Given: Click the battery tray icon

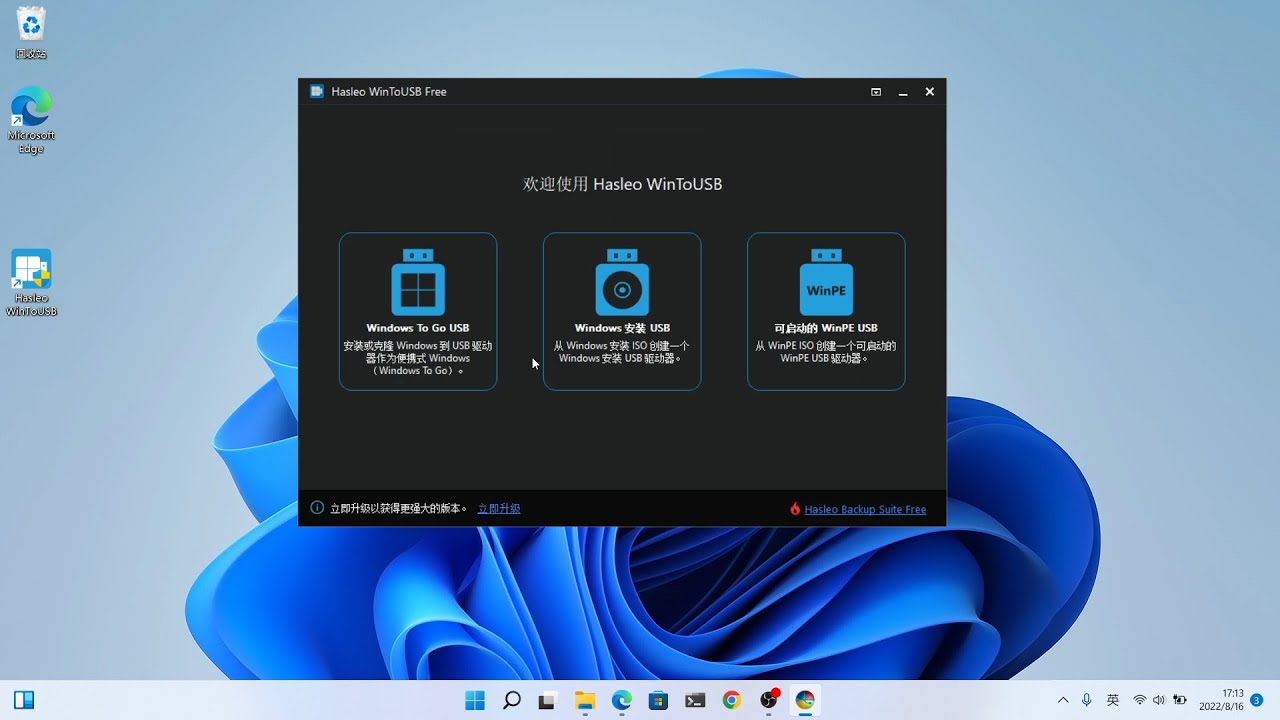Looking at the screenshot, I should (x=1180, y=700).
